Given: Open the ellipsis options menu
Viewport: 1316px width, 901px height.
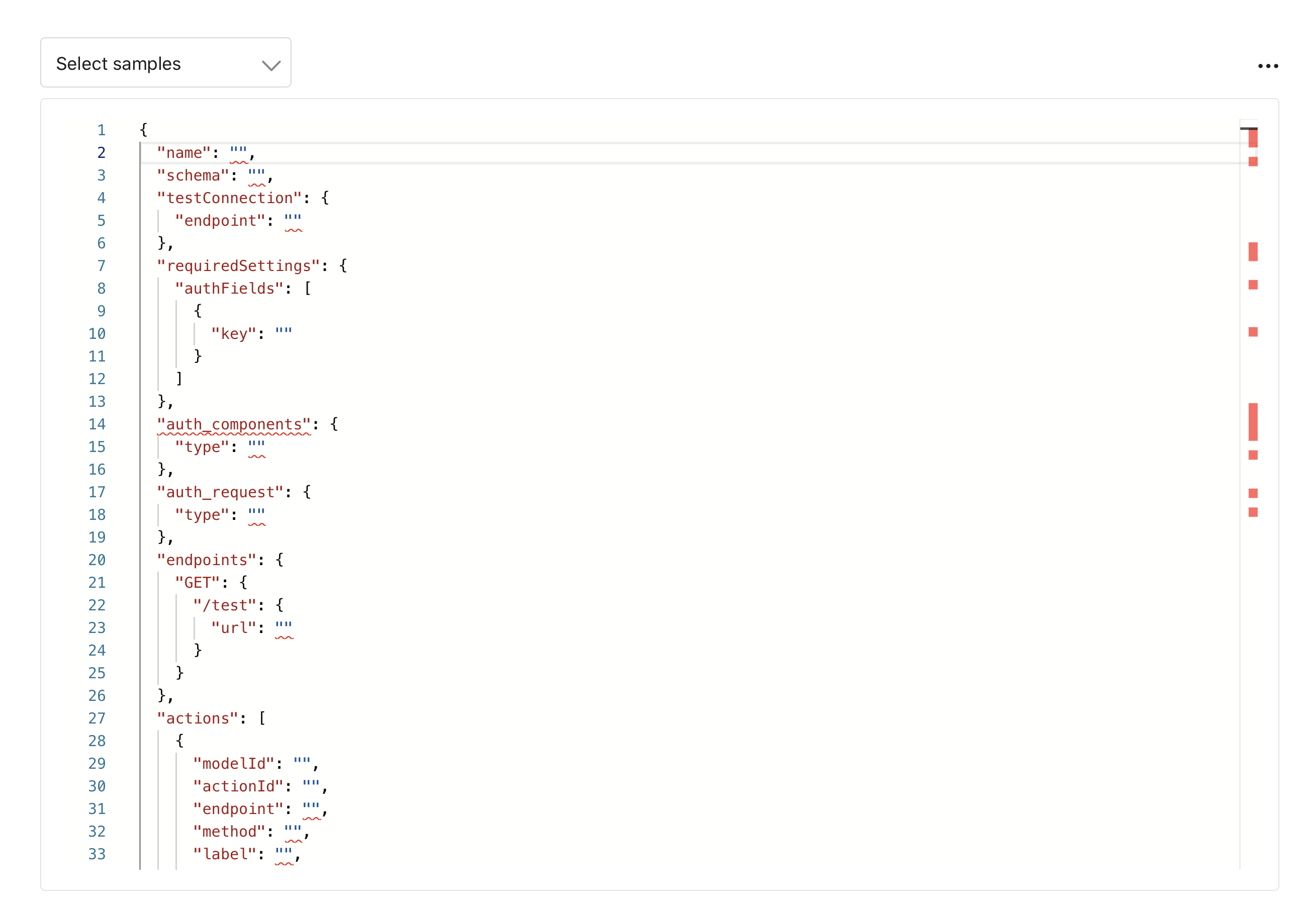Looking at the screenshot, I should [1268, 66].
